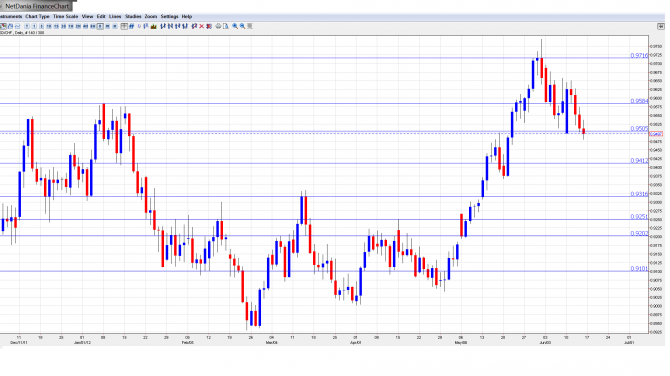Open the Studies menu
670x376 pixels.
pyautogui.click(x=133, y=16)
